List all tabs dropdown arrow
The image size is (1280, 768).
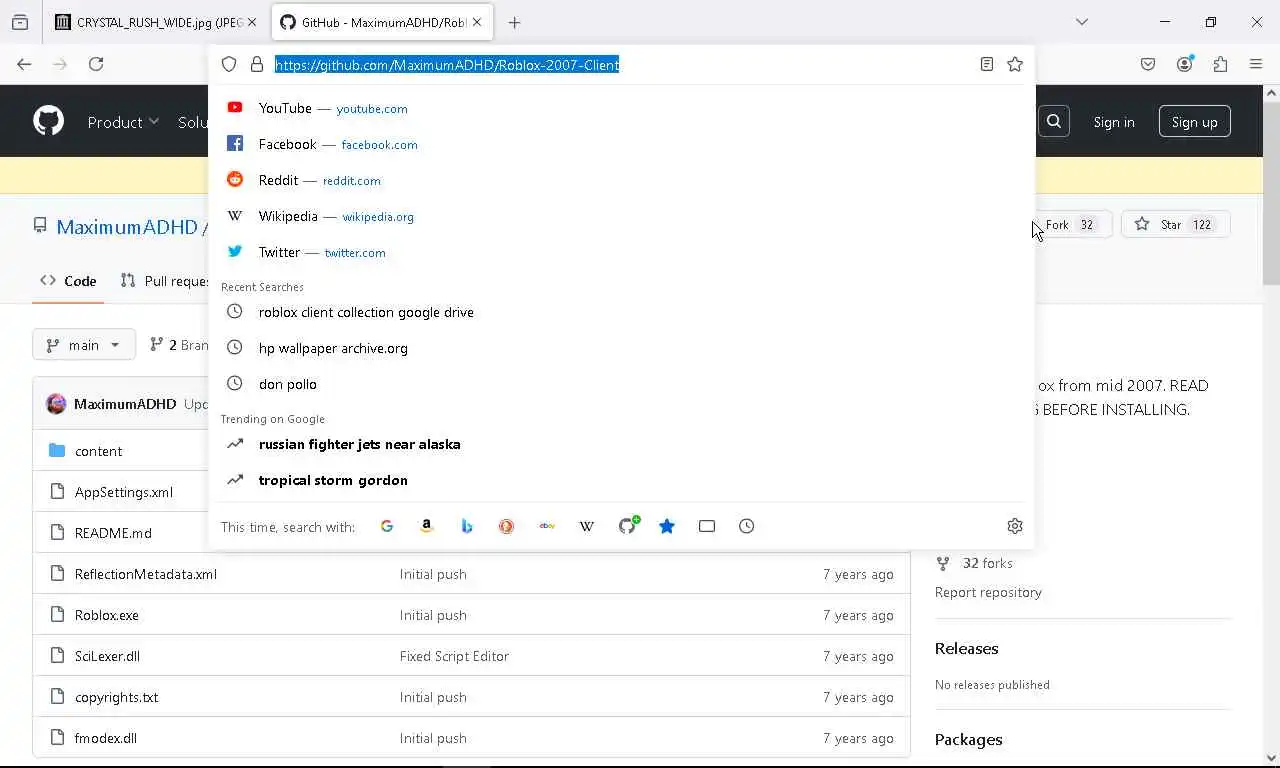pos(1081,22)
